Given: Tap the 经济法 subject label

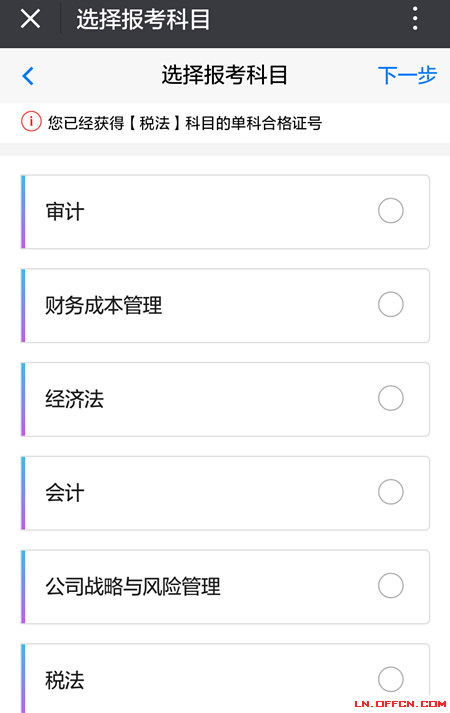Looking at the screenshot, I should (x=75, y=399).
